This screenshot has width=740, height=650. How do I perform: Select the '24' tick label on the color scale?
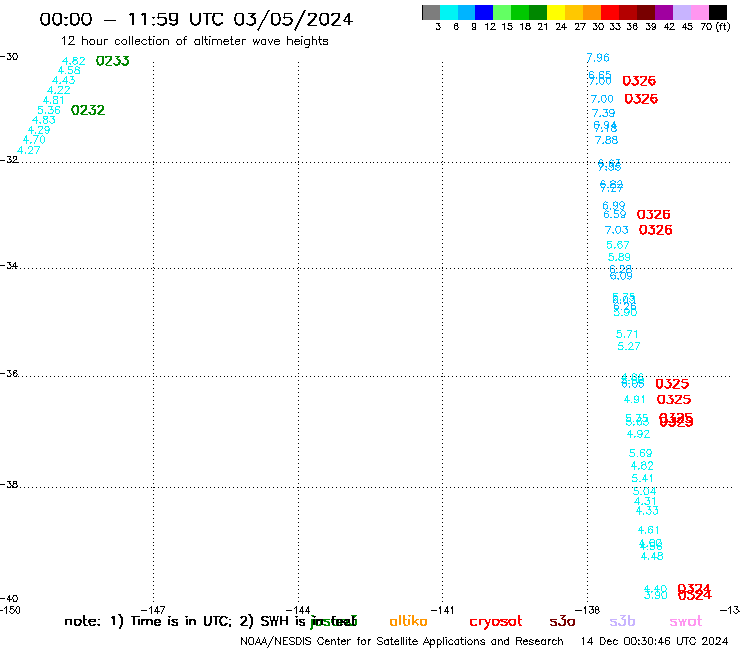(561, 27)
